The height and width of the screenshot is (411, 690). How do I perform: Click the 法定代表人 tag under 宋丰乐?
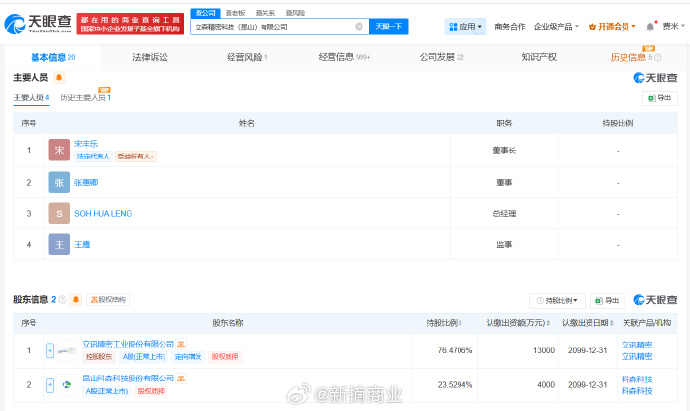point(93,156)
